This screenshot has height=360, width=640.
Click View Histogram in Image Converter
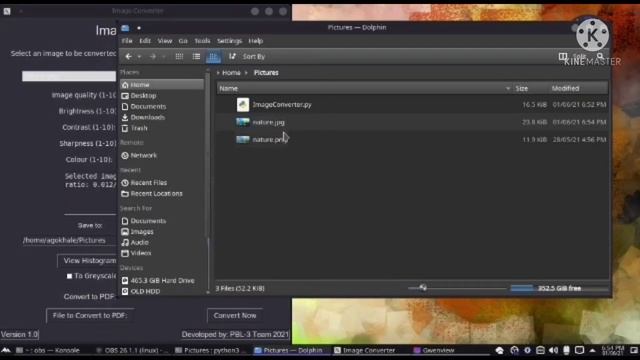tap(87, 260)
